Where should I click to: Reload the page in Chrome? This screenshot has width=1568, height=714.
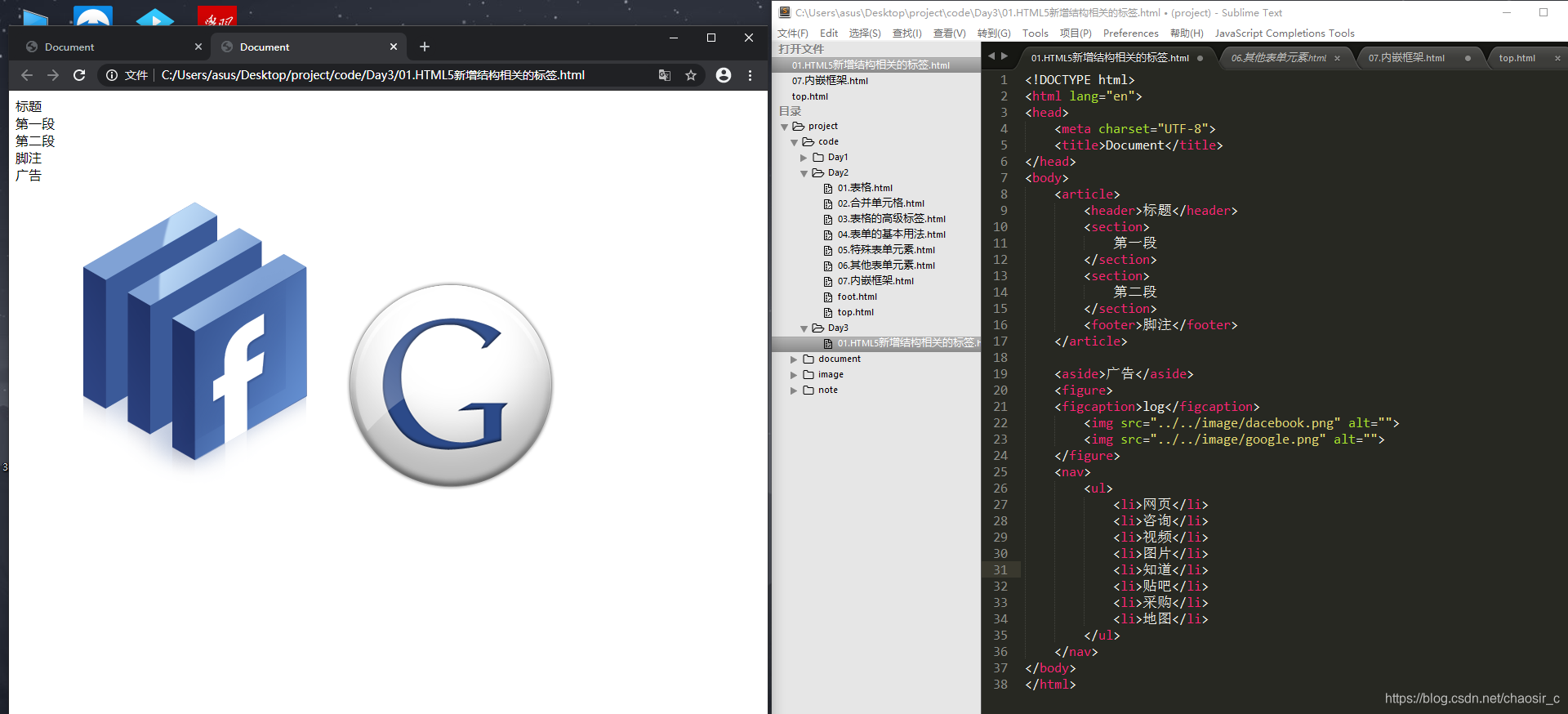coord(79,75)
